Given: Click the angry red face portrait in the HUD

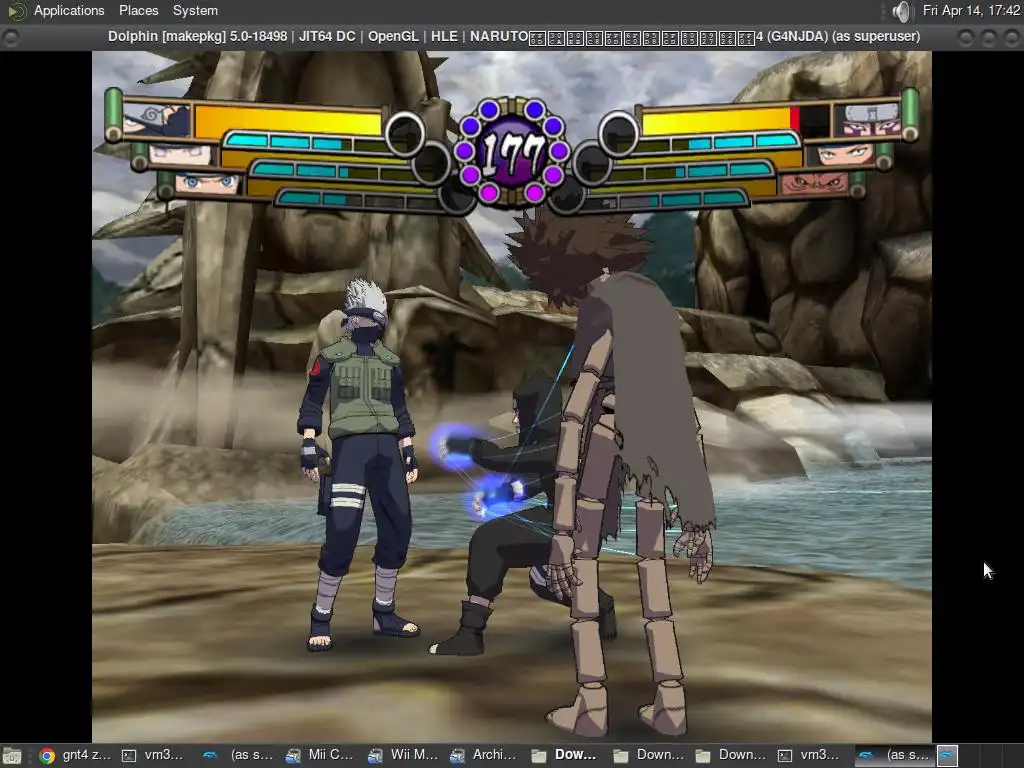Looking at the screenshot, I should (814, 184).
